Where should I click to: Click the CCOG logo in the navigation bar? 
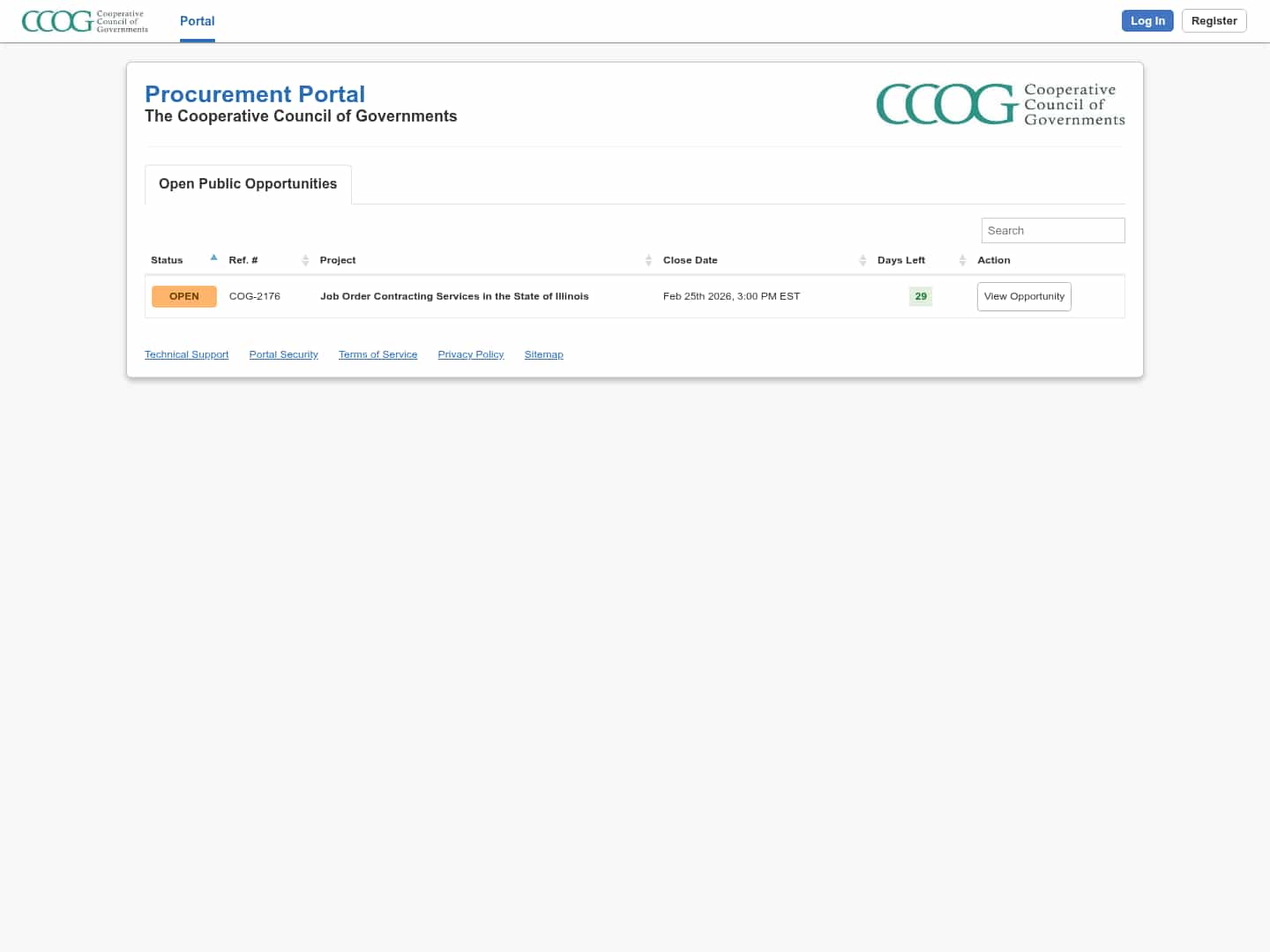84,21
